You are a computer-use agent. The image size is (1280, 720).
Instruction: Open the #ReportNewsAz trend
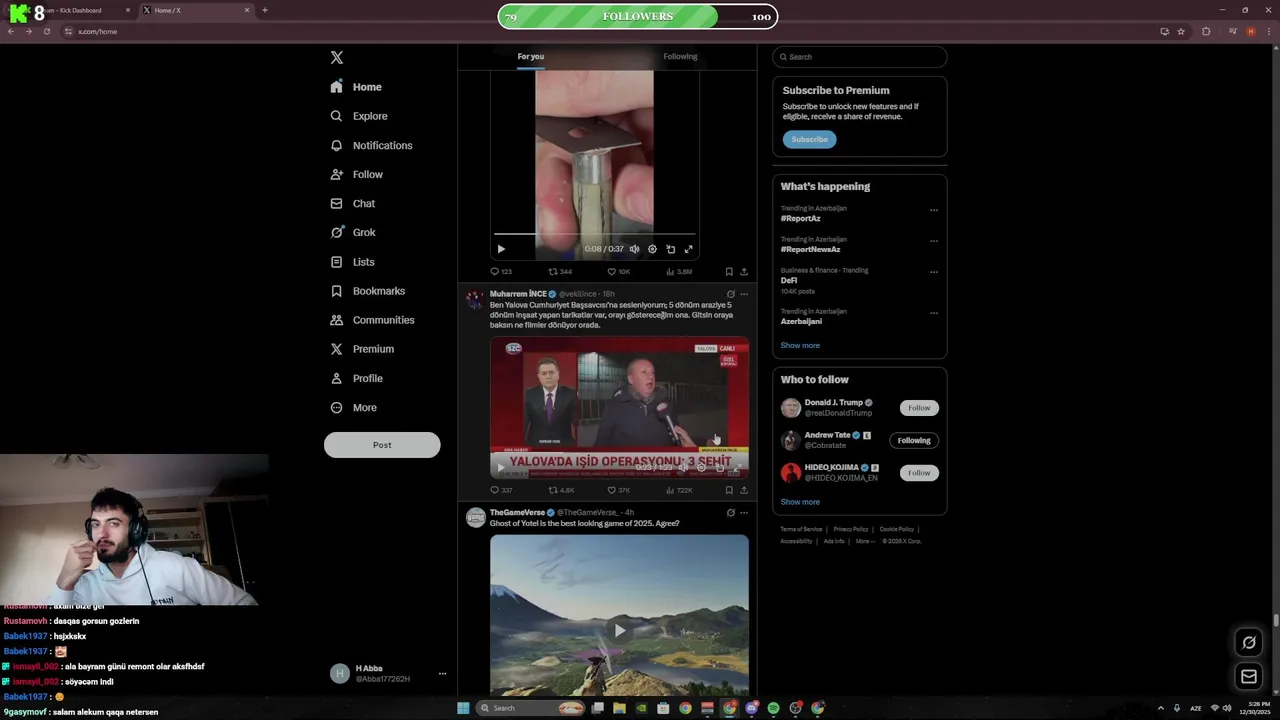[810, 249]
